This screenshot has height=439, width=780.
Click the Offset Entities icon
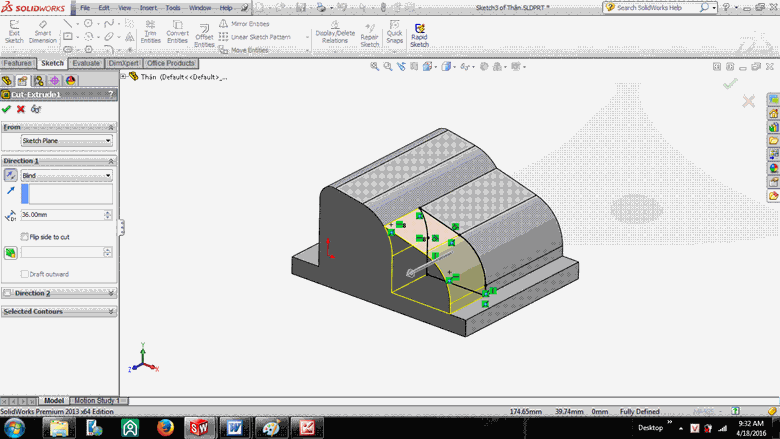[204, 34]
